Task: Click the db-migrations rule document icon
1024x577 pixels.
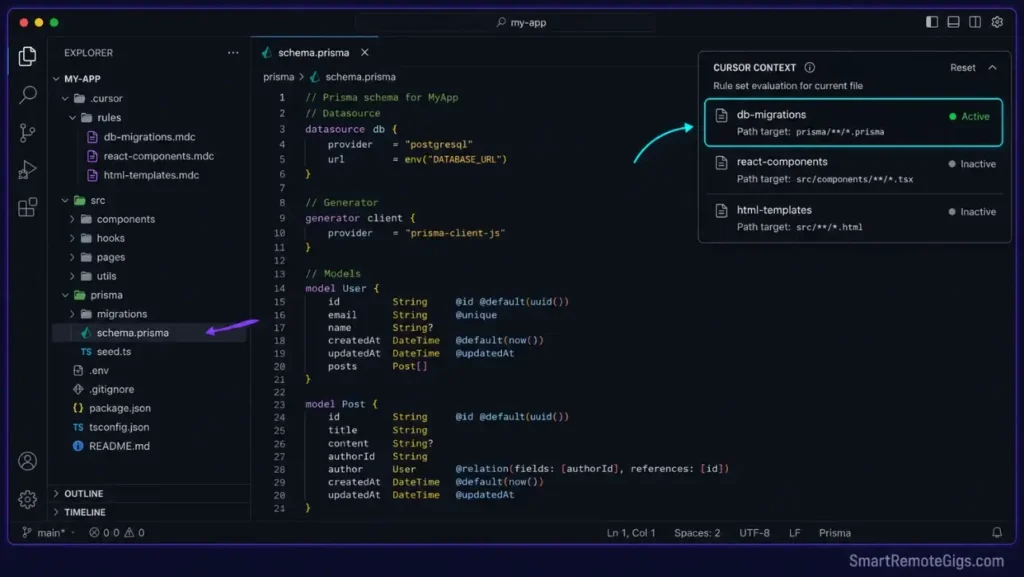Action: 721,116
